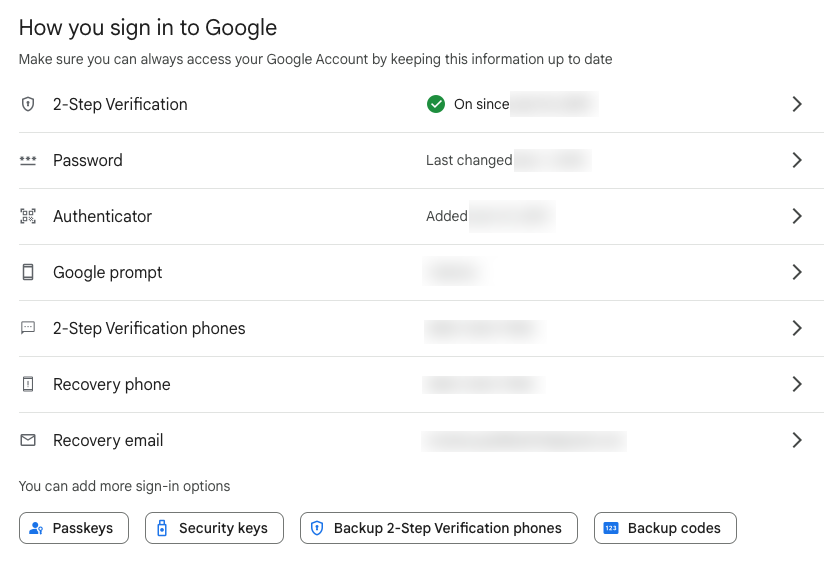Add Security keys sign-in option
Screen dimensions: 824x562
coord(214,528)
